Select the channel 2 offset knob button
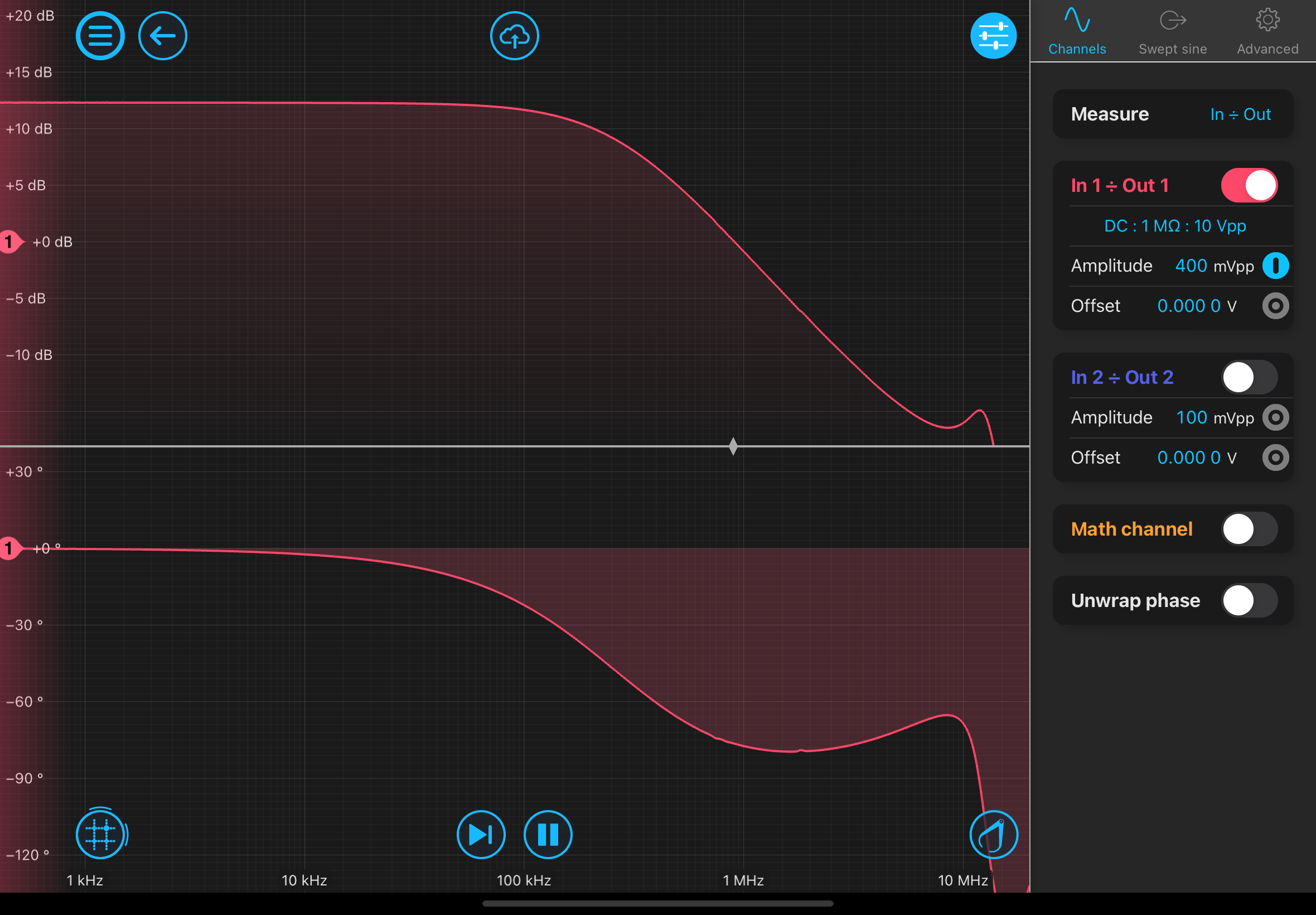The image size is (1316, 915). [x=1275, y=458]
